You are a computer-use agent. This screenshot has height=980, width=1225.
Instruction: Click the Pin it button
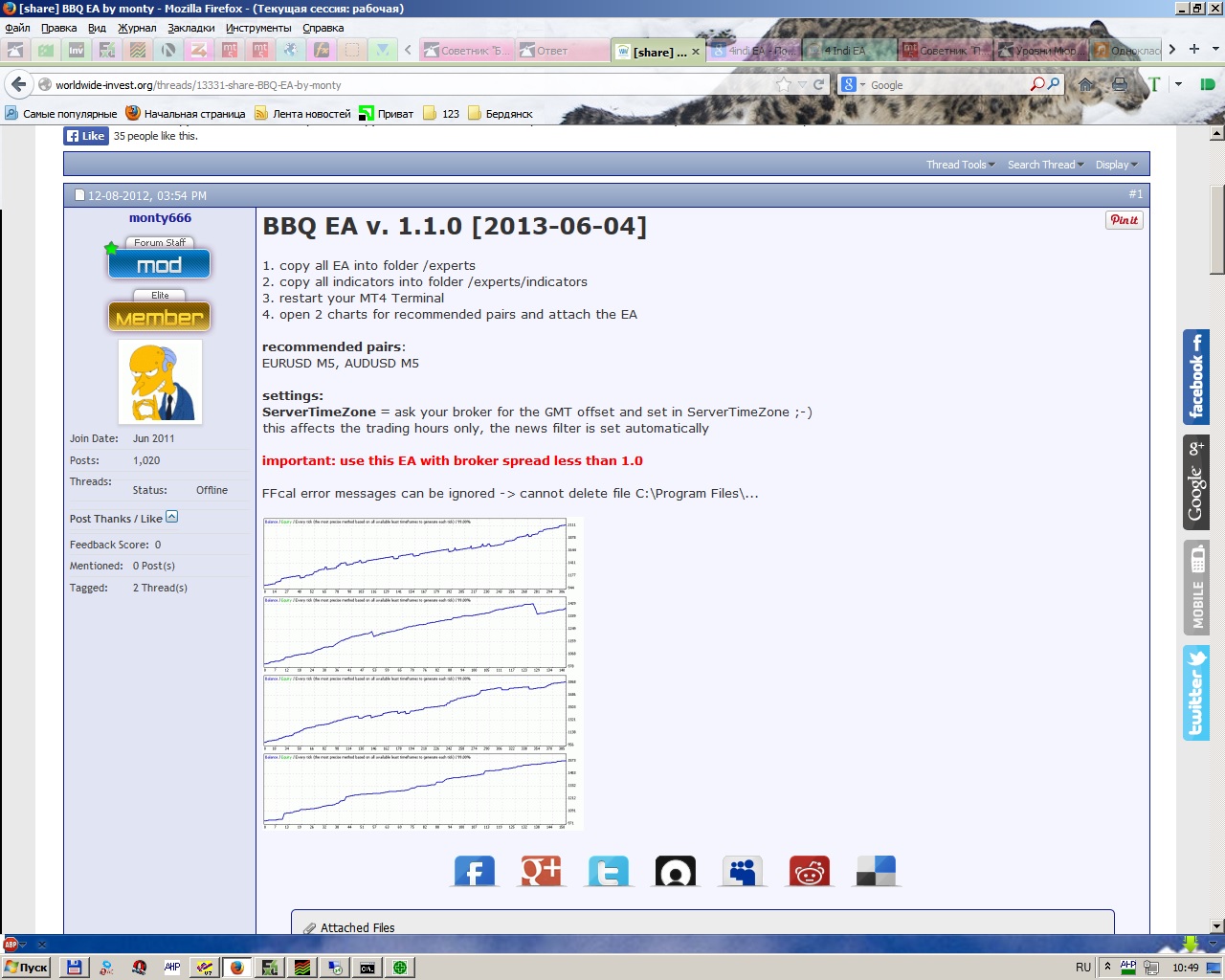(x=1125, y=220)
